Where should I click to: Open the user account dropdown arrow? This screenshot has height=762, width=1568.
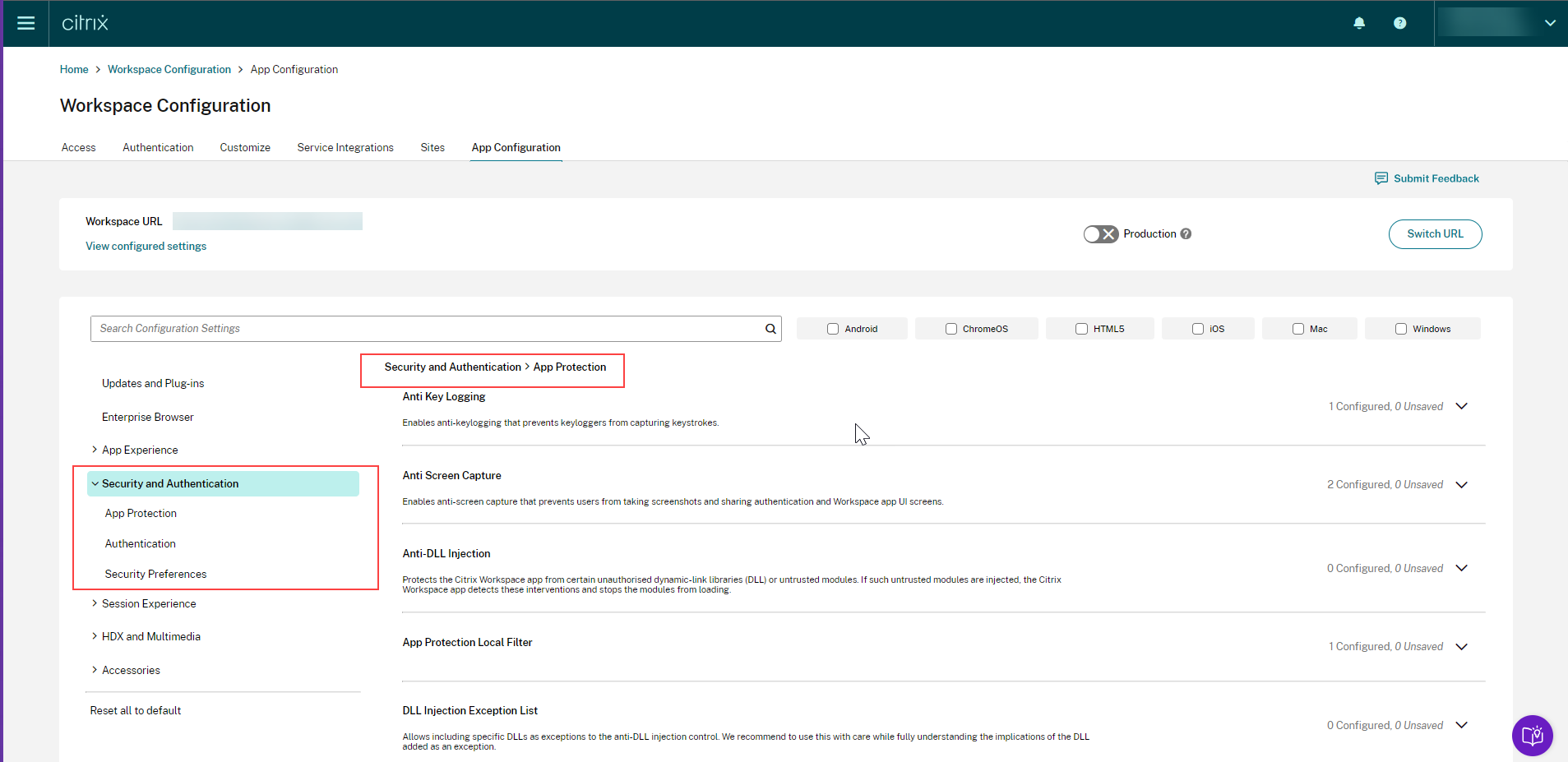1550,23
